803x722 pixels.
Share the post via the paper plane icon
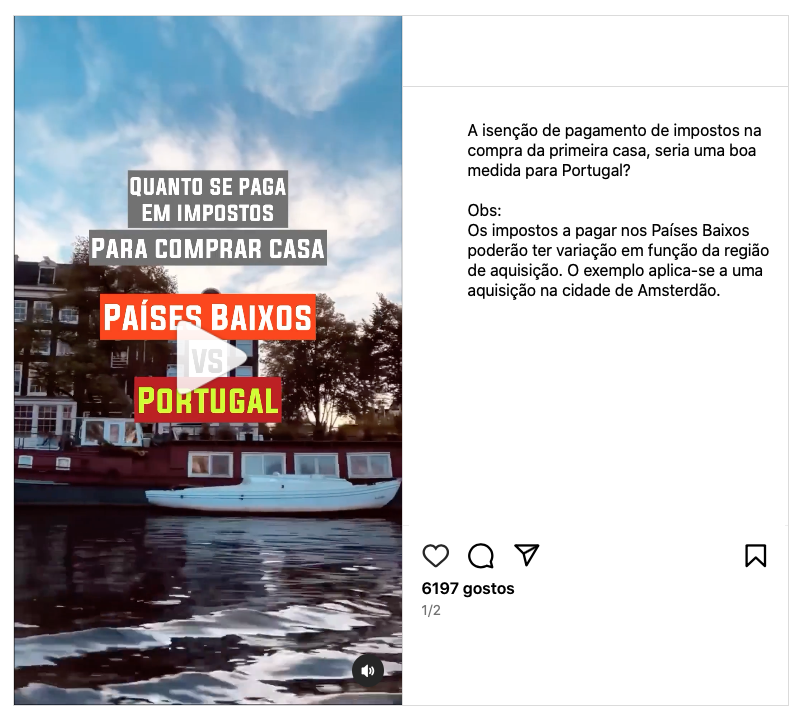[x=527, y=555]
